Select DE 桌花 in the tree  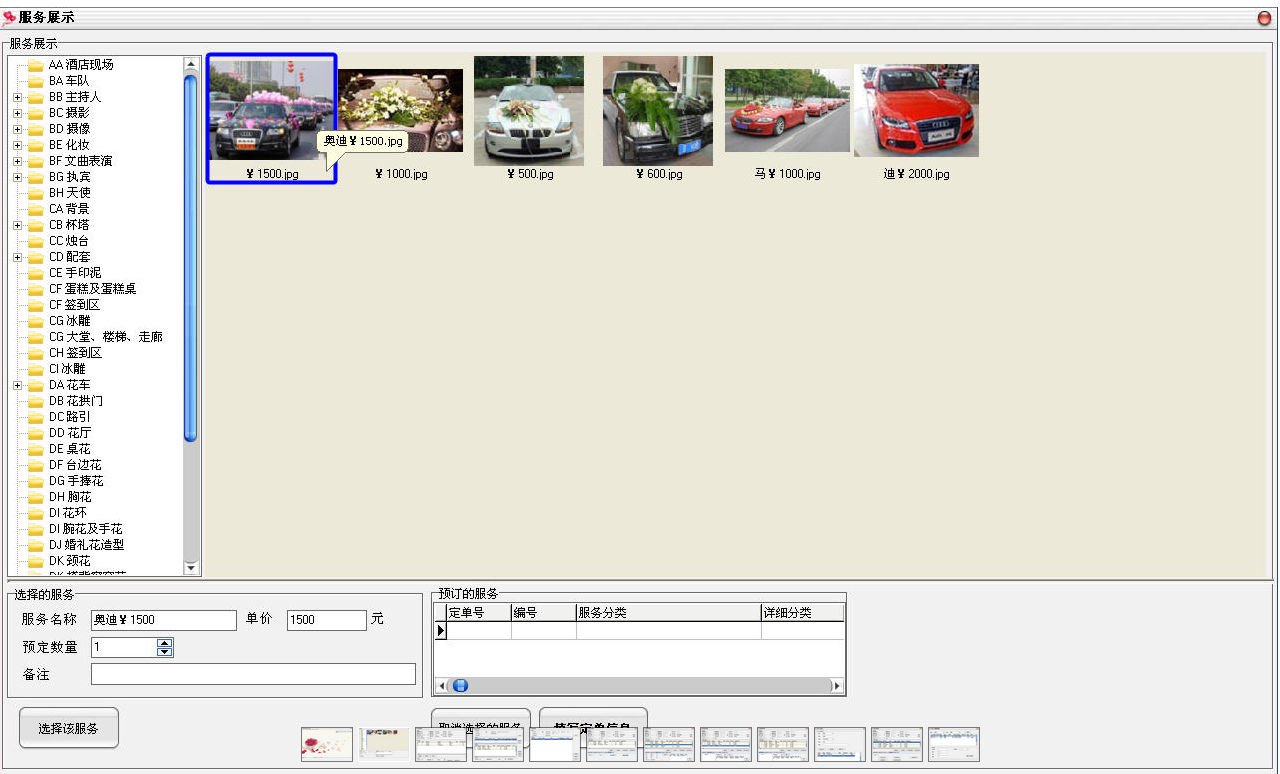tap(69, 449)
